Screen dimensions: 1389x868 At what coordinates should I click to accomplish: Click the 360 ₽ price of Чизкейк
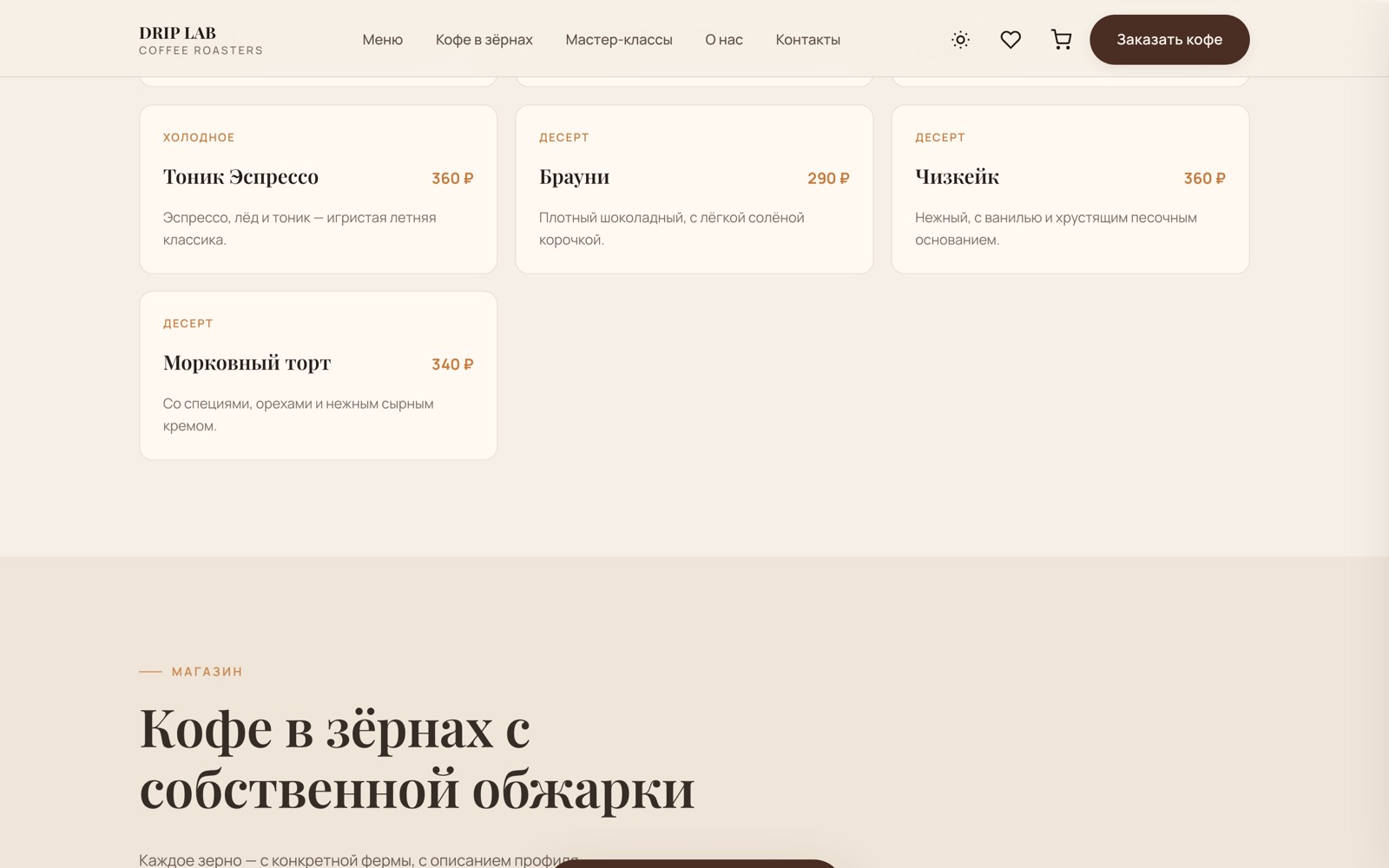pos(1204,178)
